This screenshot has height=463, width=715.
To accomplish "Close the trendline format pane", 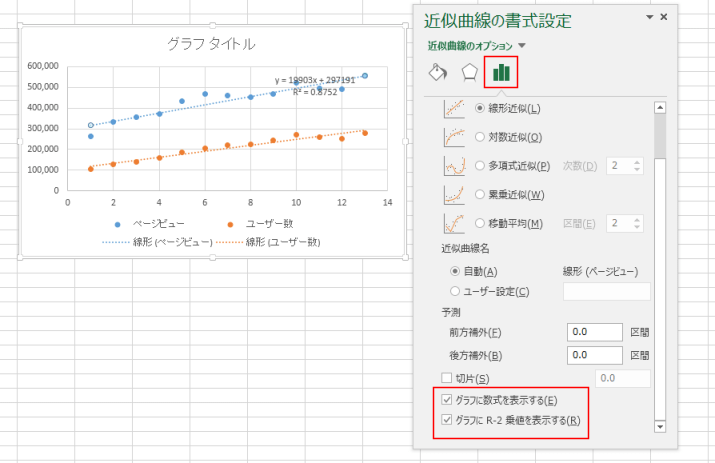I will 663,17.
